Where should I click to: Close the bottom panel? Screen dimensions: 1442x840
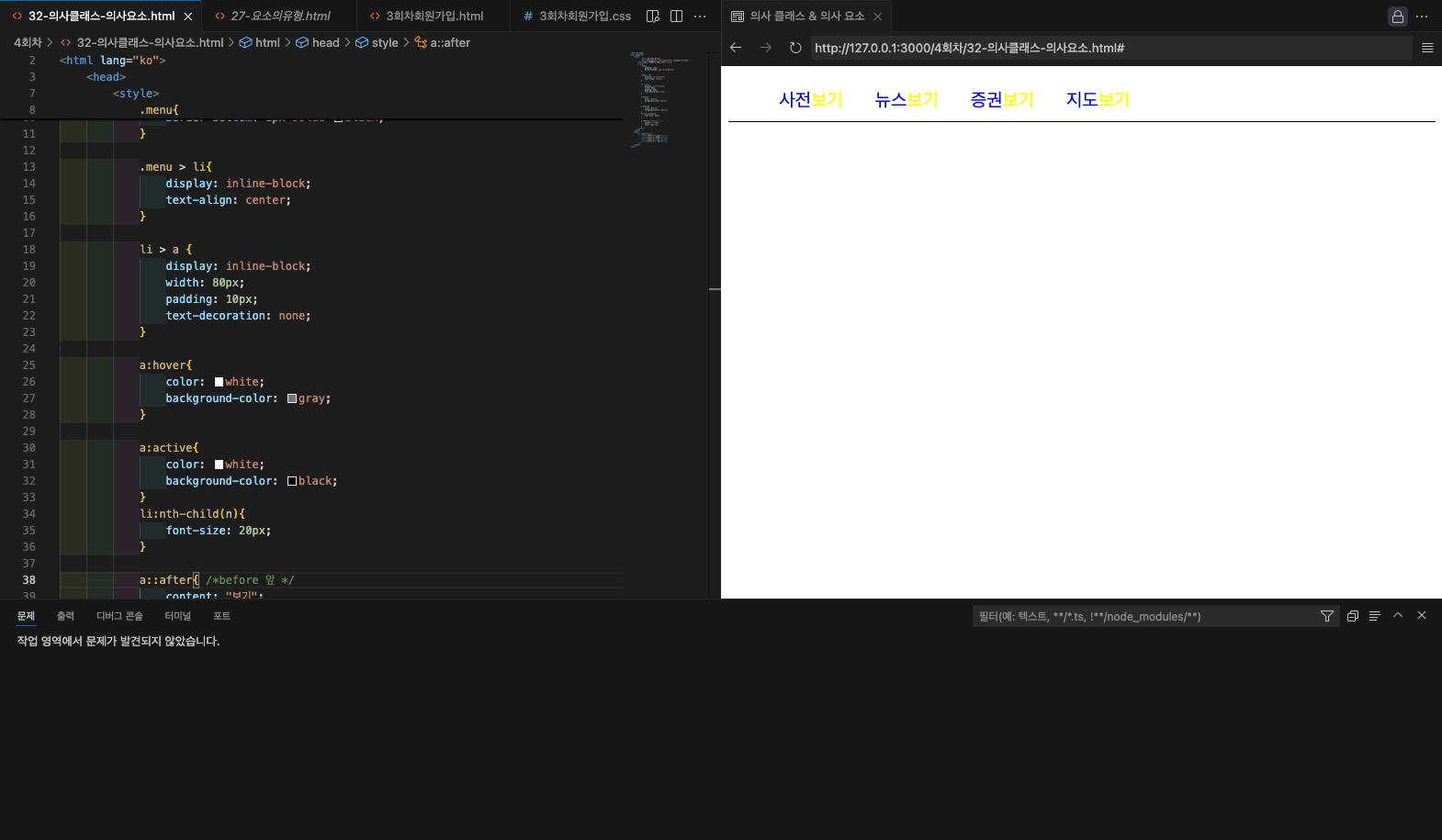(x=1422, y=616)
